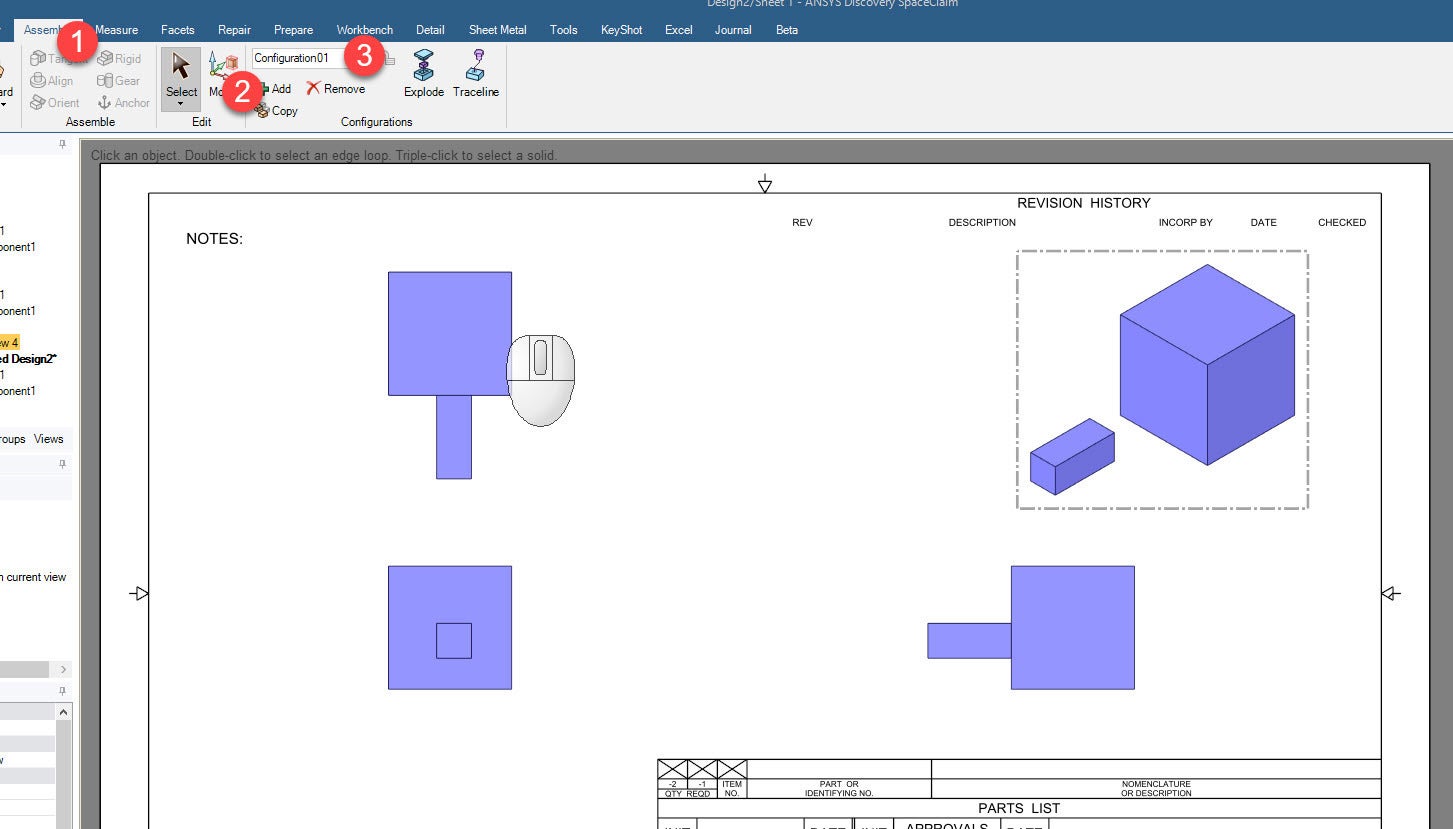Go to the Journal tab
Viewport: 1453px width, 829px height.
point(733,30)
